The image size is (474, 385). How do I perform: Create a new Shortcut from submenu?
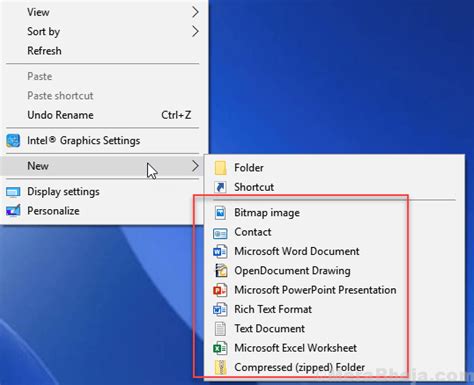click(x=334, y=187)
